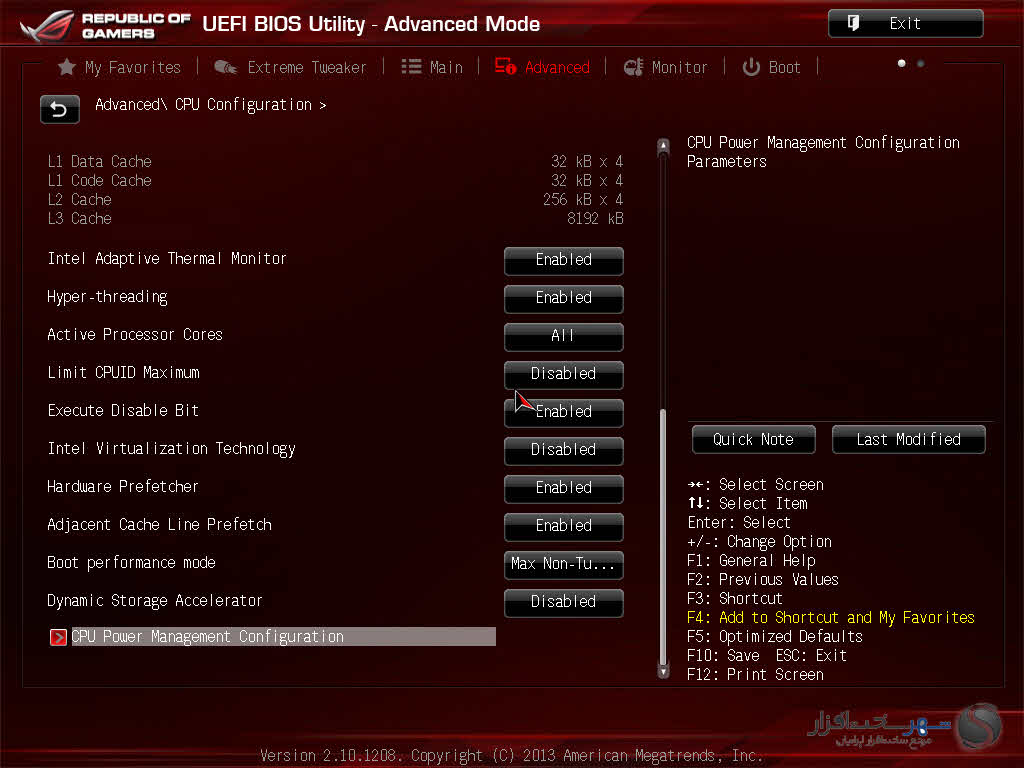1024x768 pixels.
Task: Open the Exit menu button
Action: pos(905,24)
